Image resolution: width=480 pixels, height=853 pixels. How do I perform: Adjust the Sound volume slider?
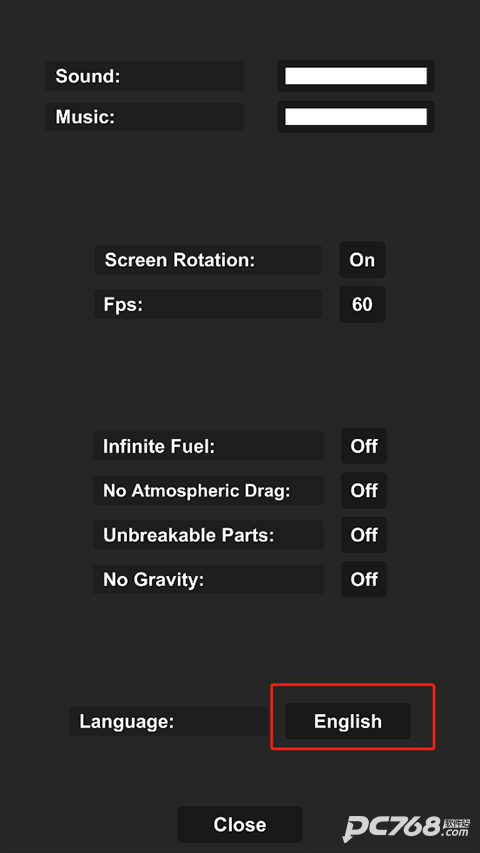click(356, 76)
